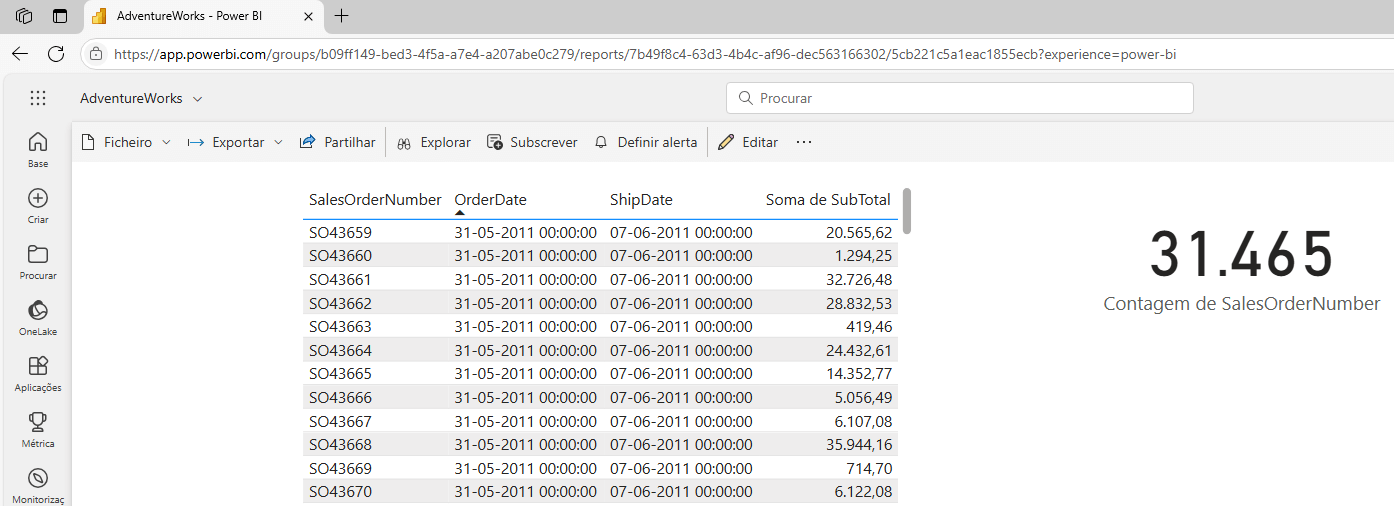Sort by SalesOrderNumber column header

[x=375, y=199]
